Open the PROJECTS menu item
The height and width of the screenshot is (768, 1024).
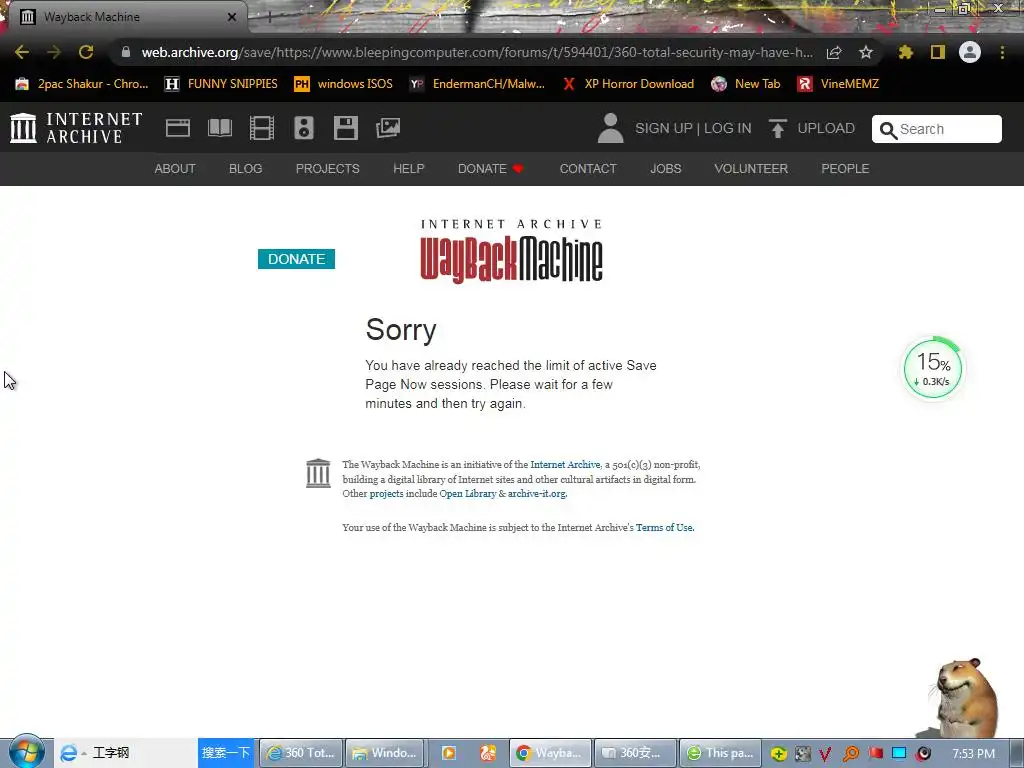[328, 168]
